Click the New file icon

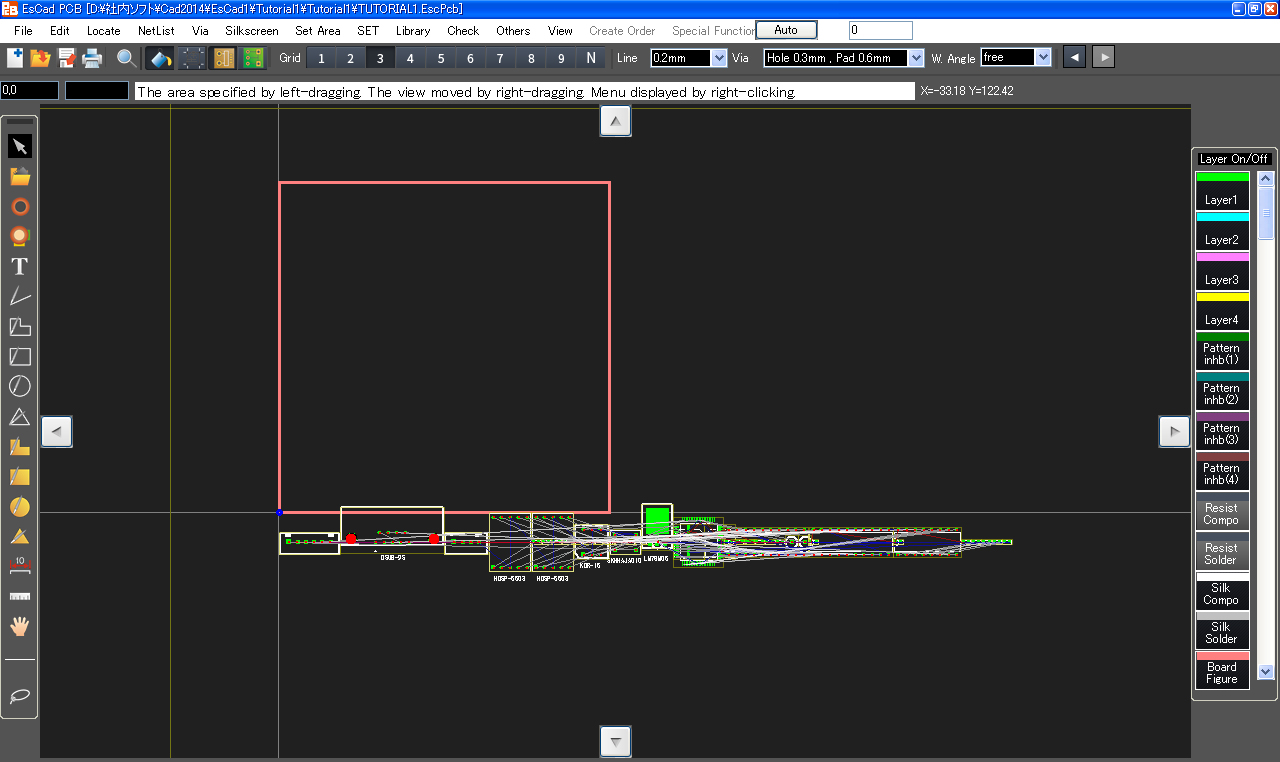tap(15, 58)
